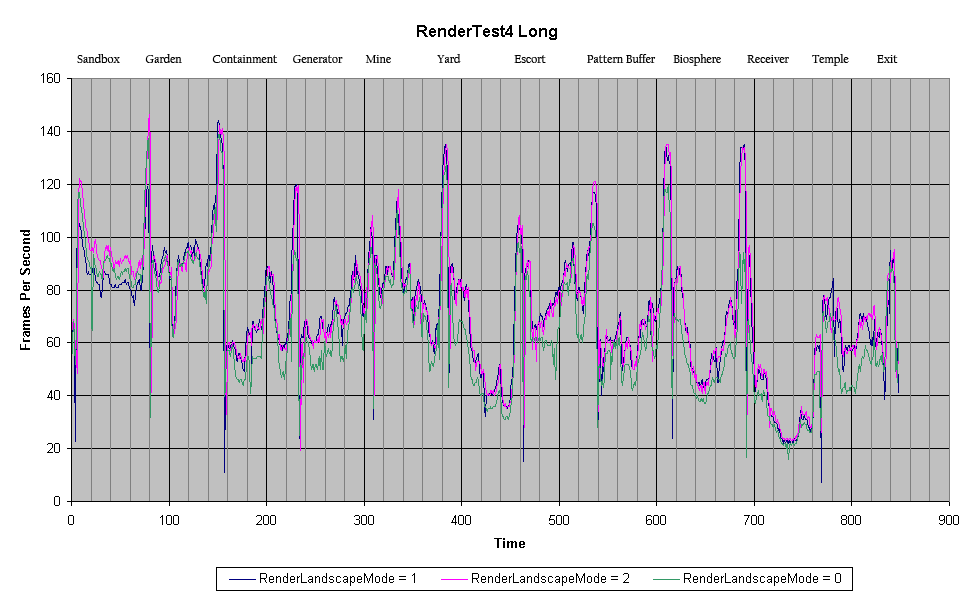Screen dimensions: 975x599
Task: Click the 400 tick on the Time axis
Action: pyautogui.click(x=461, y=521)
